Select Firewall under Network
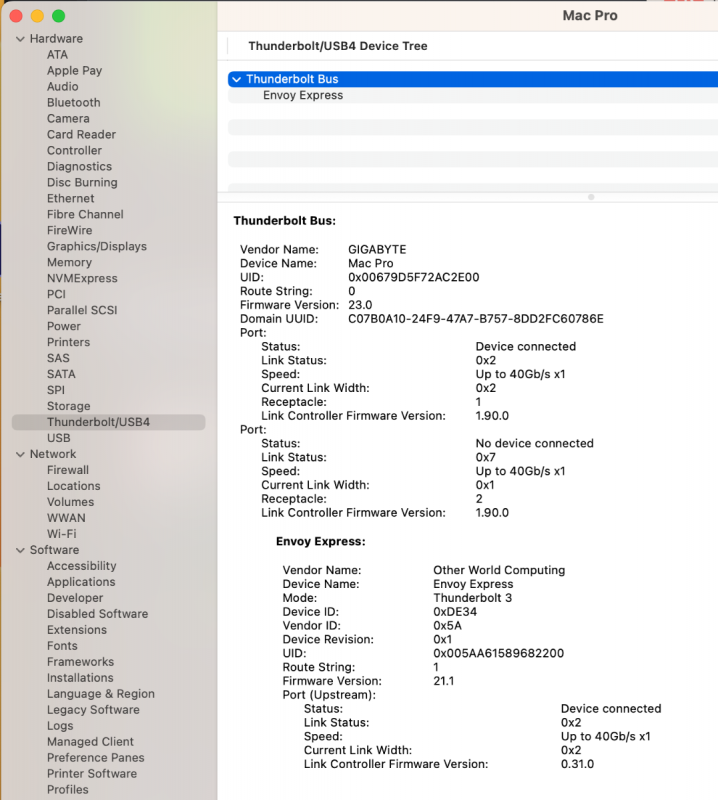 pyautogui.click(x=68, y=470)
